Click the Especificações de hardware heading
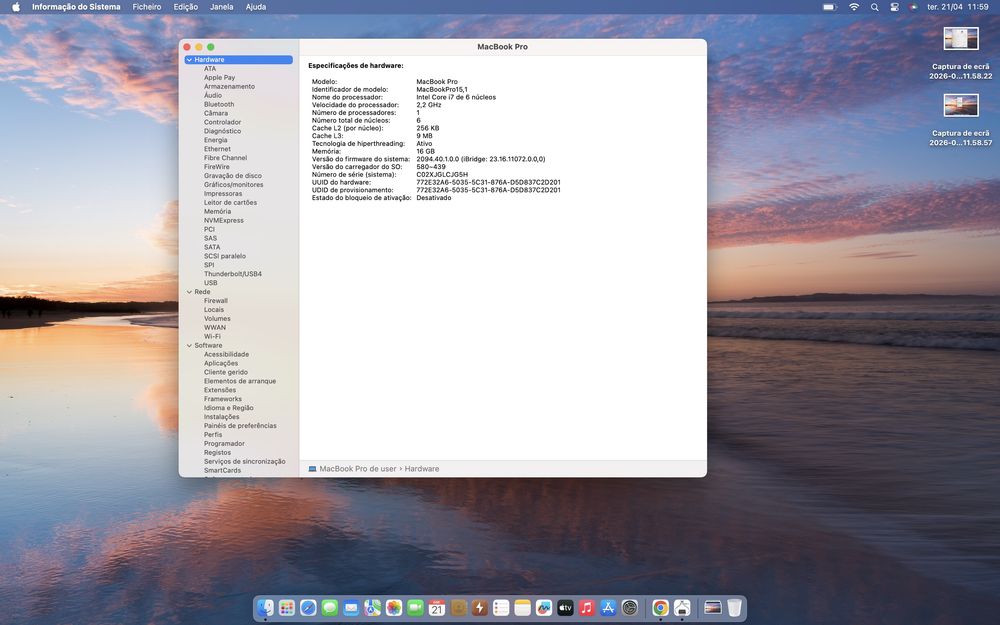1000x625 pixels. pos(356,66)
